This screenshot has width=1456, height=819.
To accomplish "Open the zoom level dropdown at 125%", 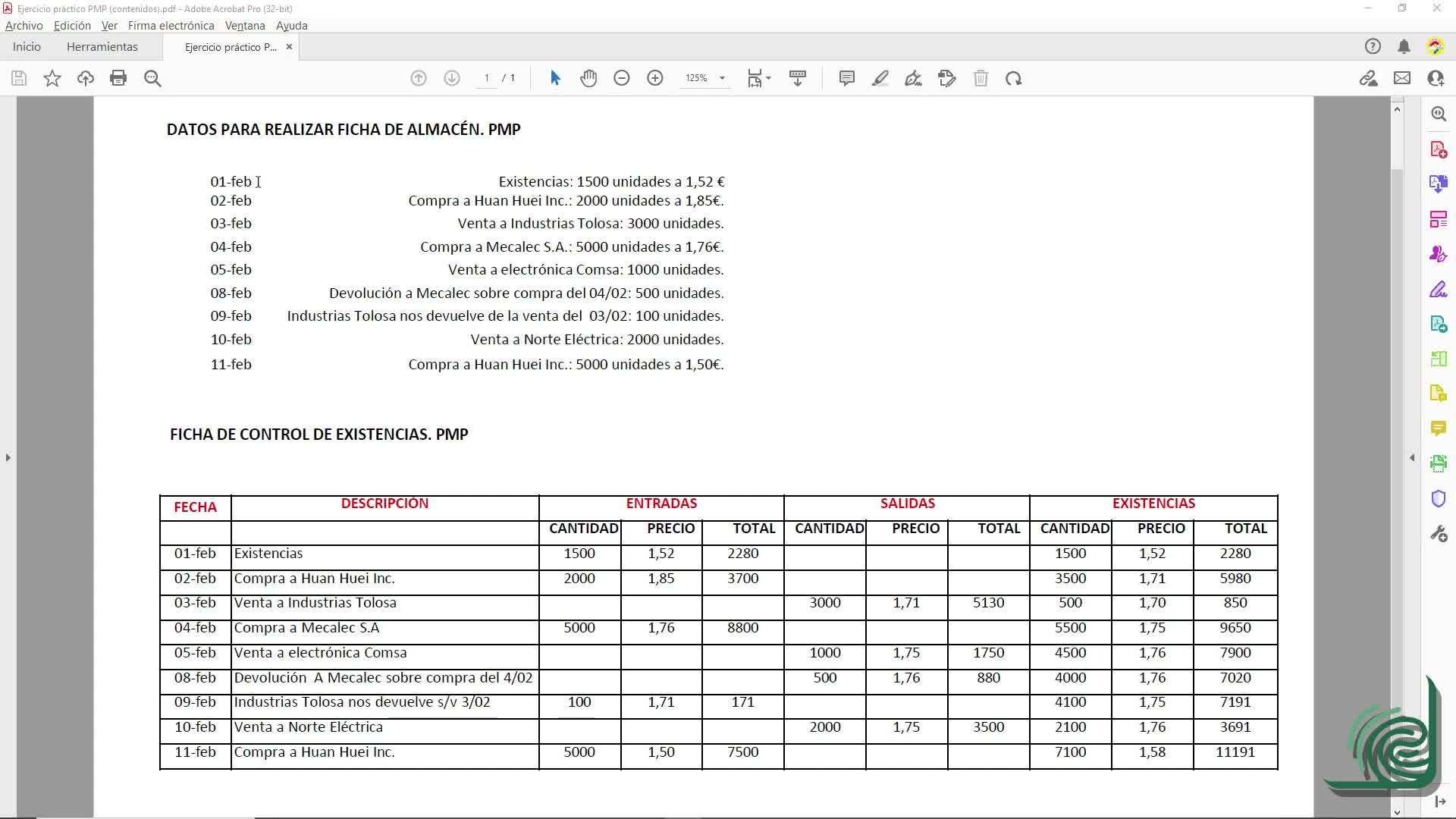I will [x=722, y=78].
